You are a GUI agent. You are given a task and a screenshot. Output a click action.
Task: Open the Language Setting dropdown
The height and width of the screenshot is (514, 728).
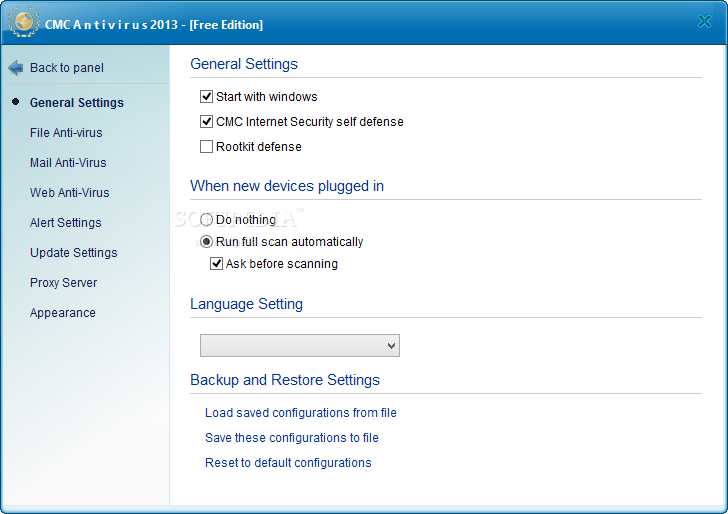coord(300,345)
